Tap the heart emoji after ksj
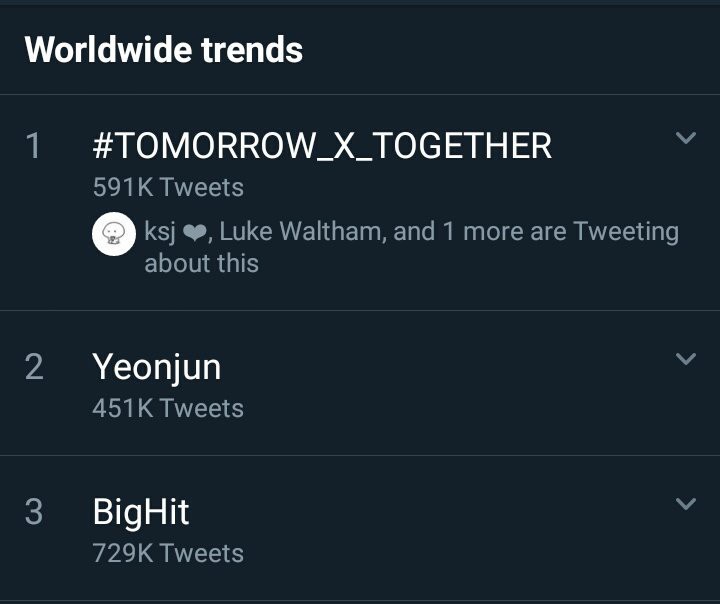Image resolution: width=720 pixels, height=604 pixels. (195, 233)
